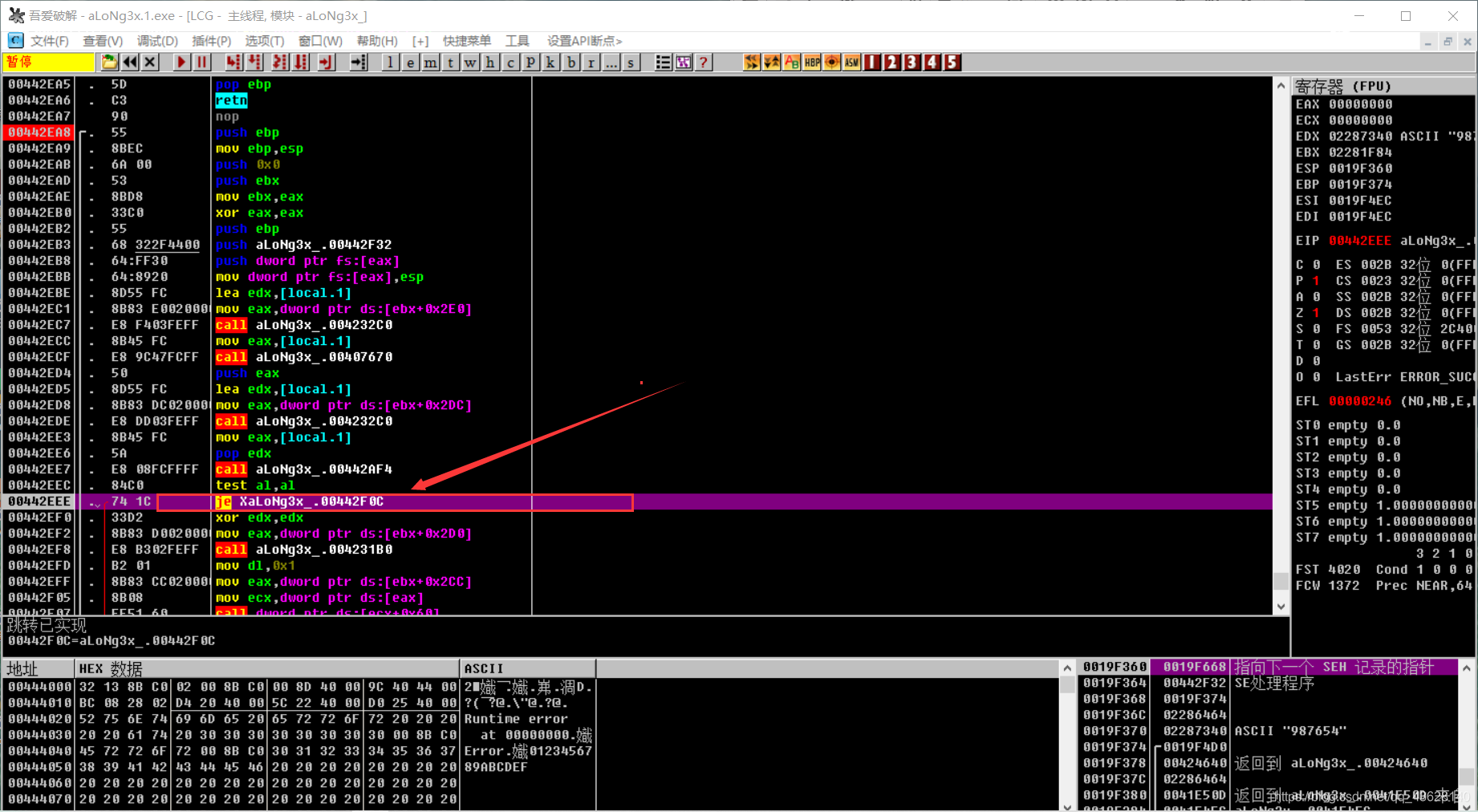Show source 's' button
This screenshot has width=1478, height=812.
(x=631, y=62)
